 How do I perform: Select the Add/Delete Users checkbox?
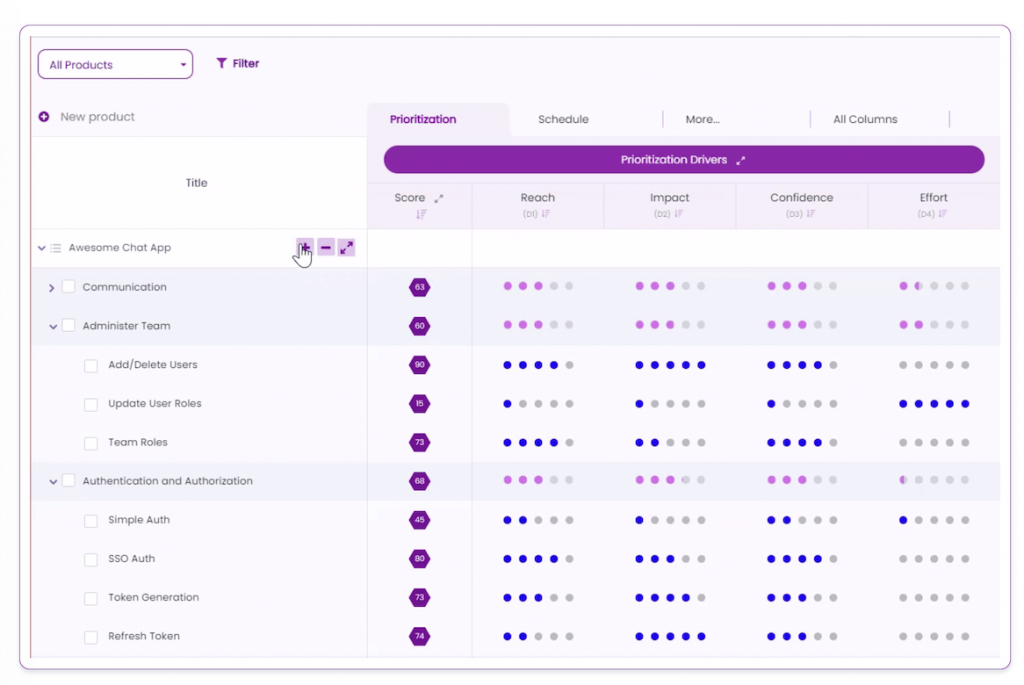[90, 365]
